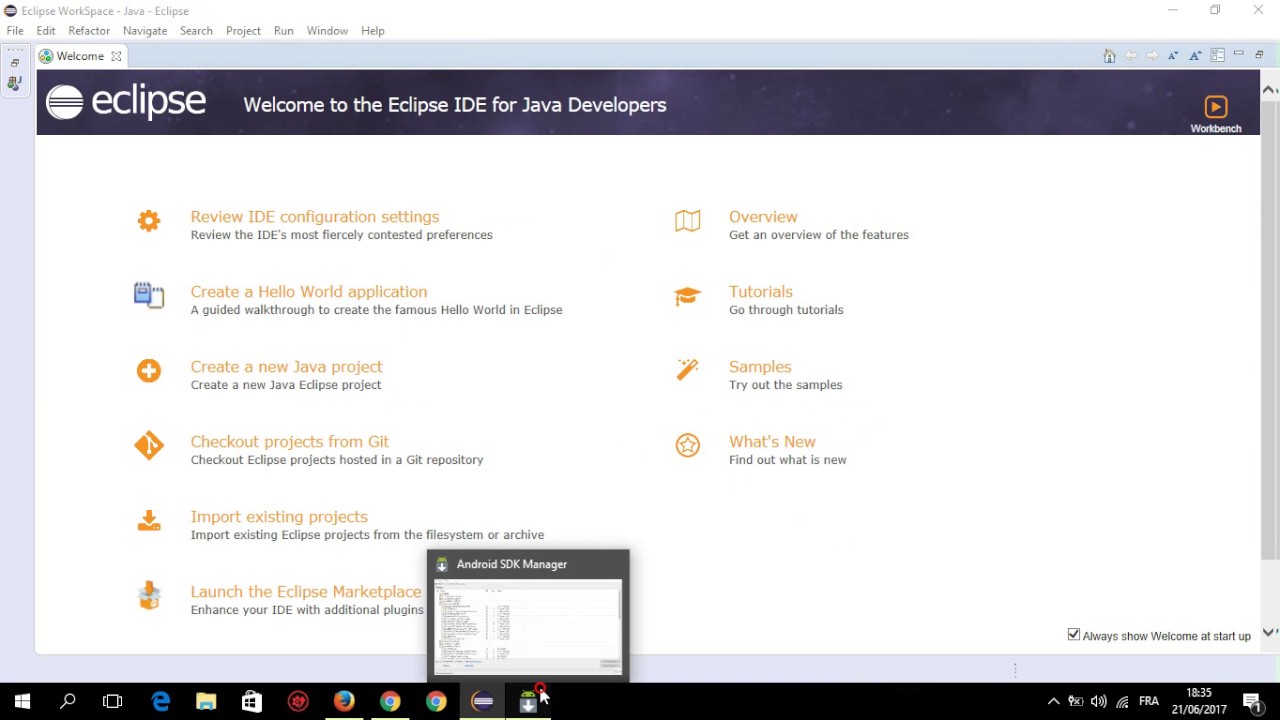Open Launch the Eclipse Marketplace link
The image size is (1280, 720).
point(306,592)
